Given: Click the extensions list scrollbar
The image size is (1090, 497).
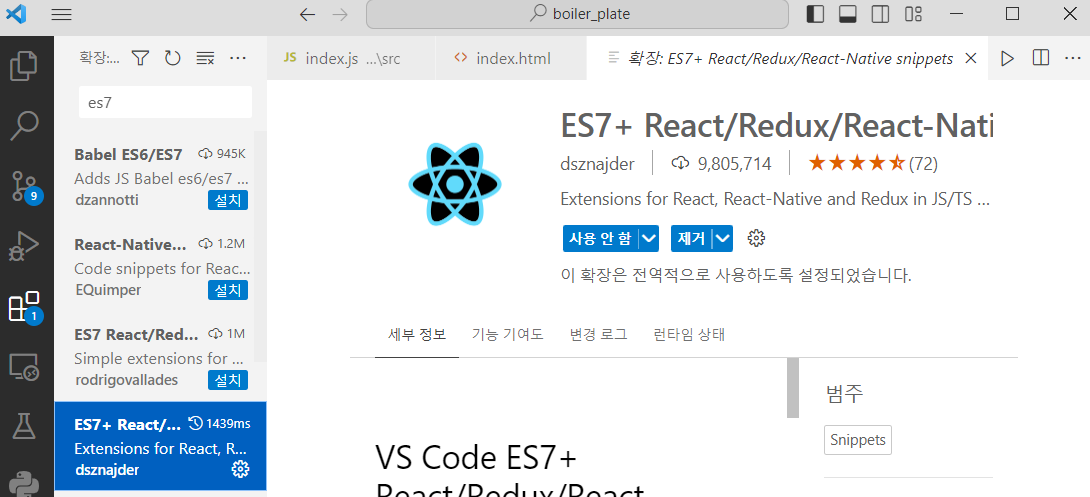Looking at the screenshot, I should 260,246.
